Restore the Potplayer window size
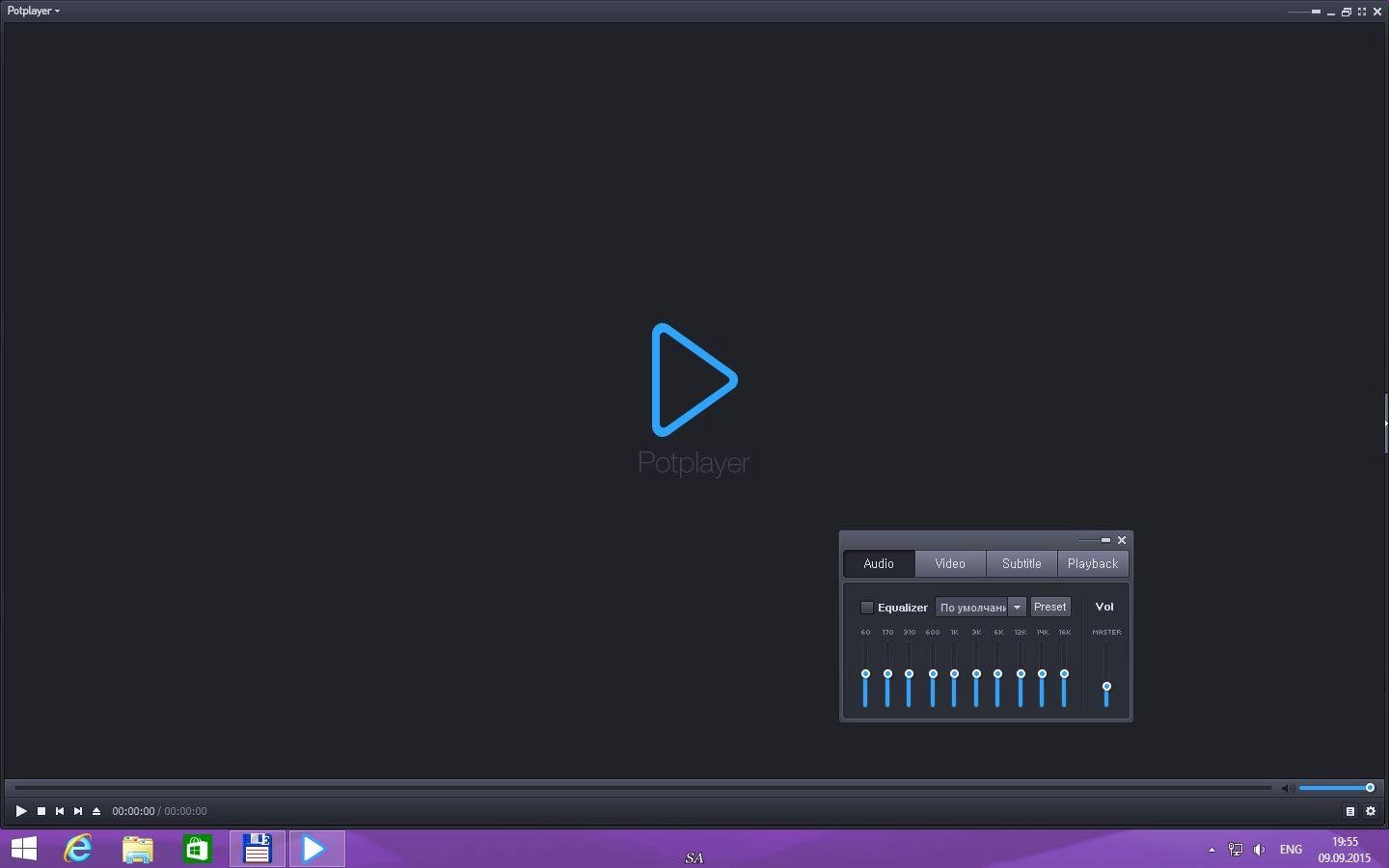 point(1347,12)
